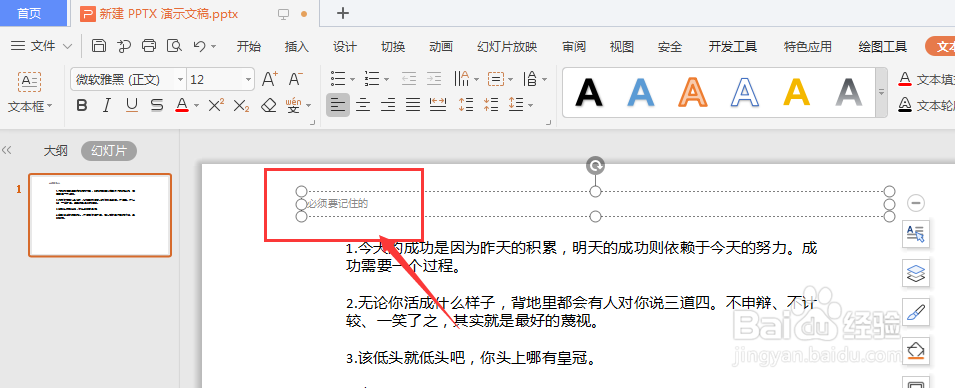The image size is (955, 388).
Task: Click the Justify alignment icon
Action: point(414,105)
